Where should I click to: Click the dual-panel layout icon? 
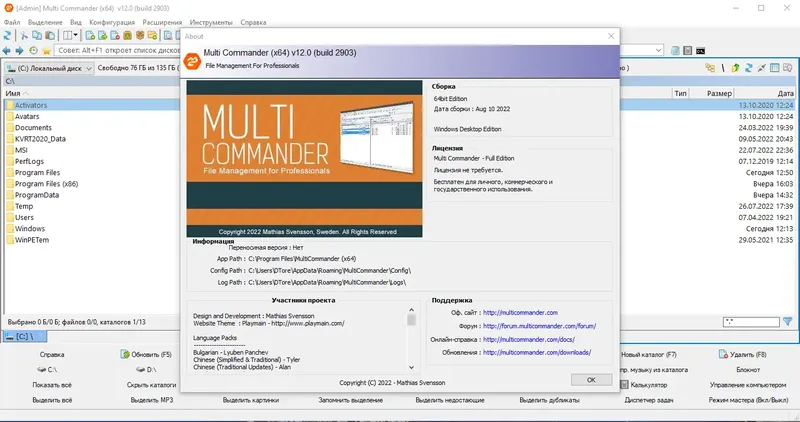pyautogui.click(x=67, y=35)
